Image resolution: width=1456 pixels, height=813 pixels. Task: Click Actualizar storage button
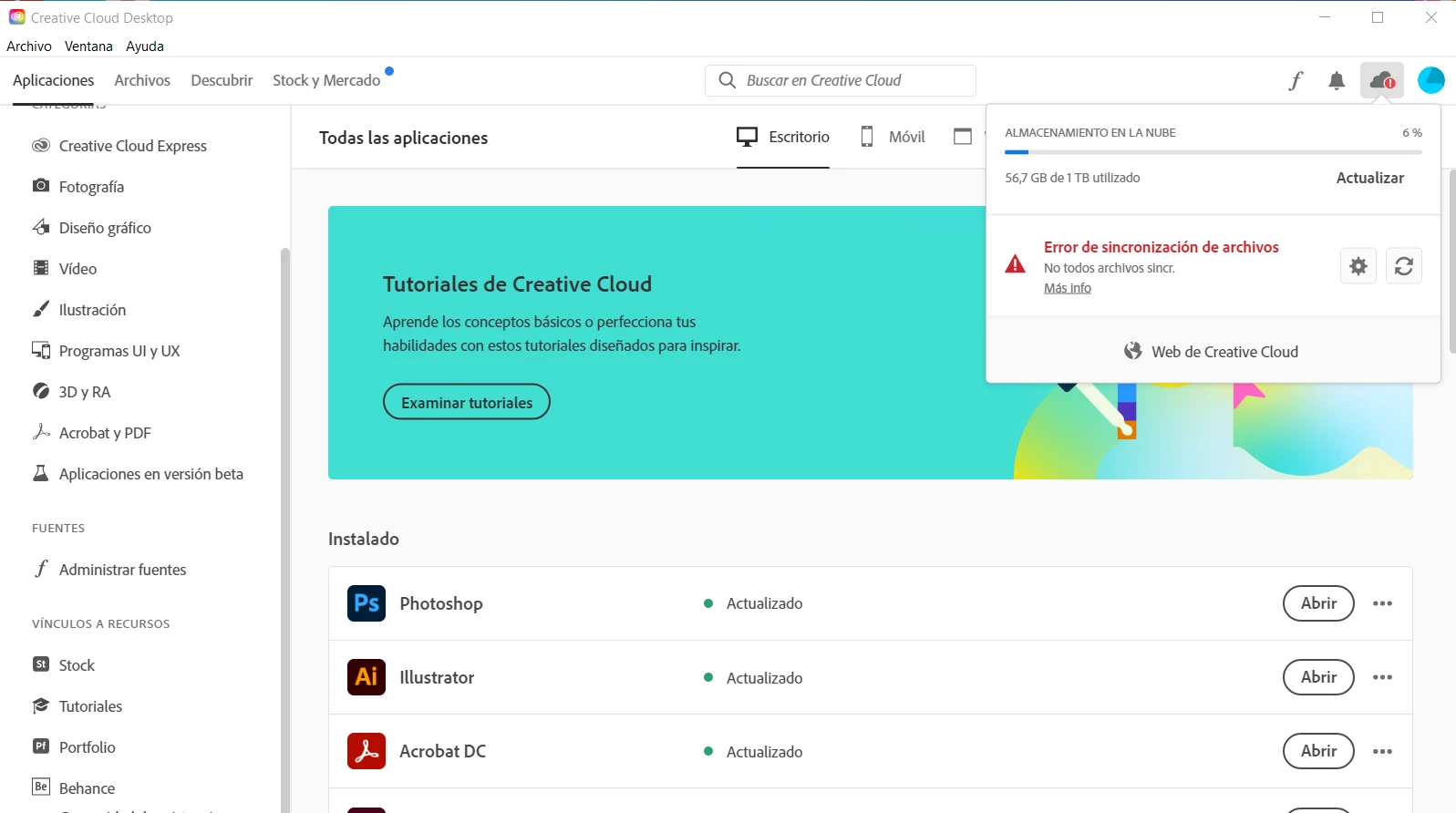point(1370,178)
